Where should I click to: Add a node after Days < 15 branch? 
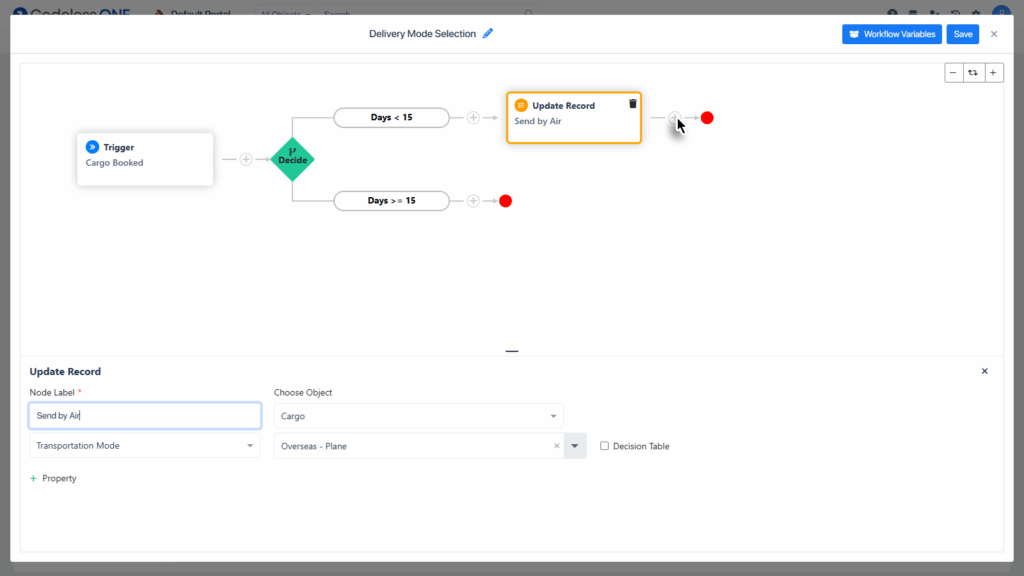(x=473, y=118)
